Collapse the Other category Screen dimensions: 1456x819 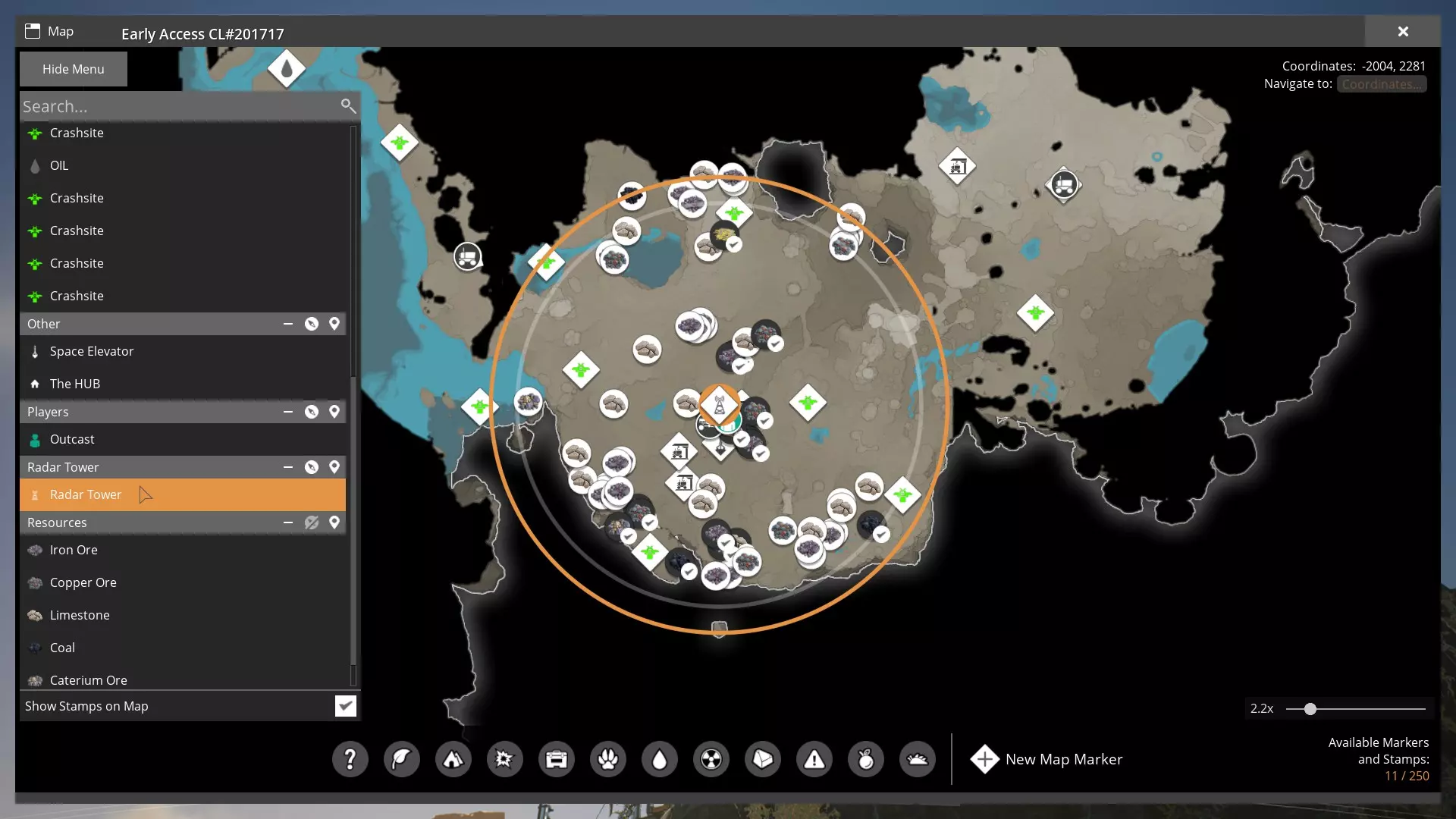[x=288, y=324]
